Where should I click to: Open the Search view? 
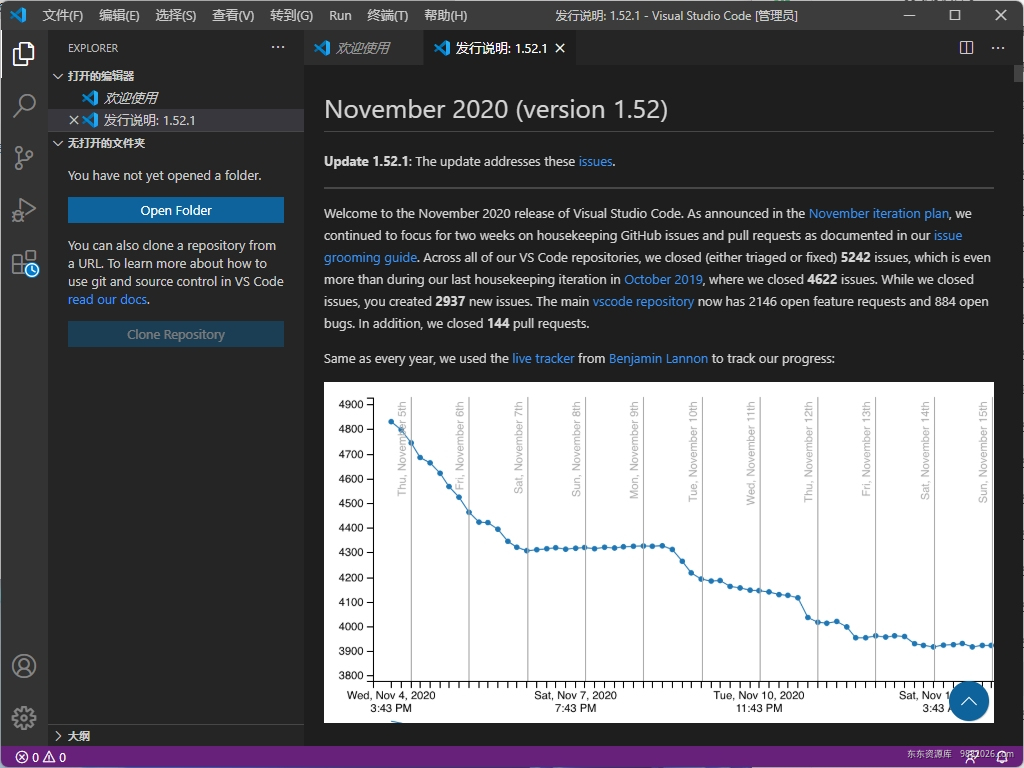point(24,106)
